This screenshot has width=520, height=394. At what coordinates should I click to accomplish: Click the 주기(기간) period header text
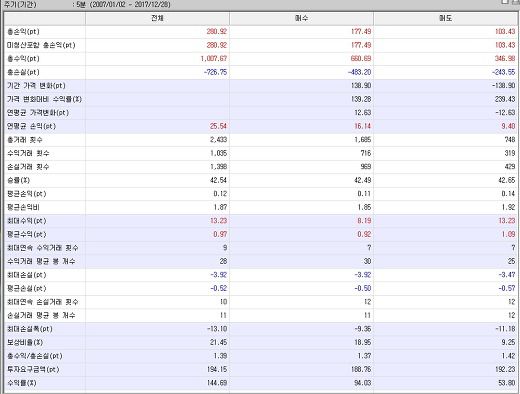click(x=20, y=5)
